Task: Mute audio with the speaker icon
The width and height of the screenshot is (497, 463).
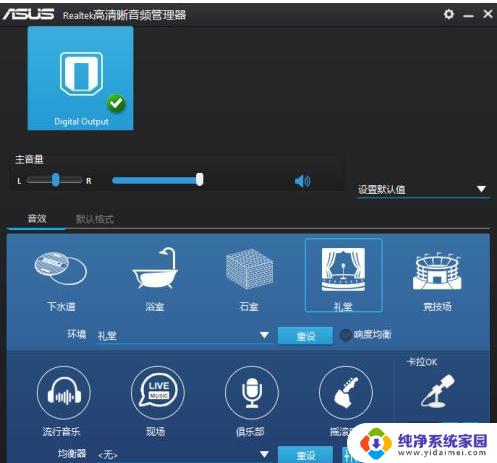Action: click(302, 181)
